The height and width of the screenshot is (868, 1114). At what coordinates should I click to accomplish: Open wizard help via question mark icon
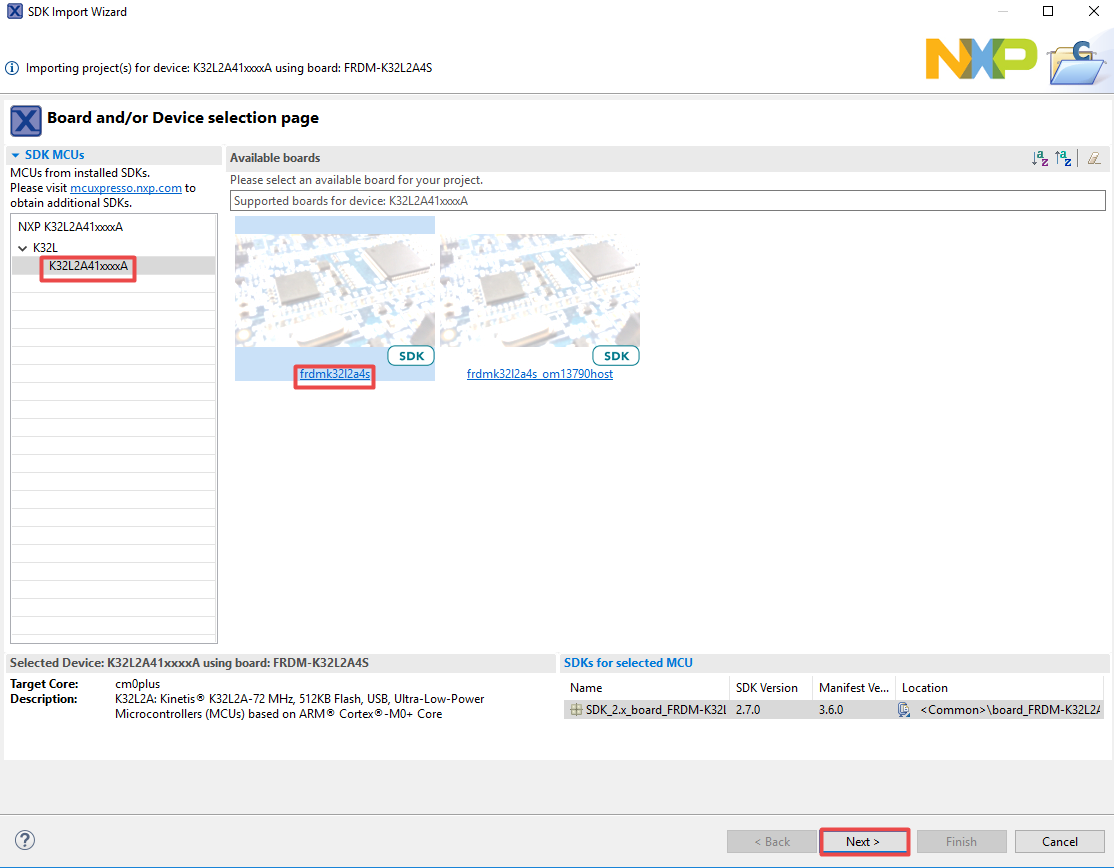tap(25, 840)
